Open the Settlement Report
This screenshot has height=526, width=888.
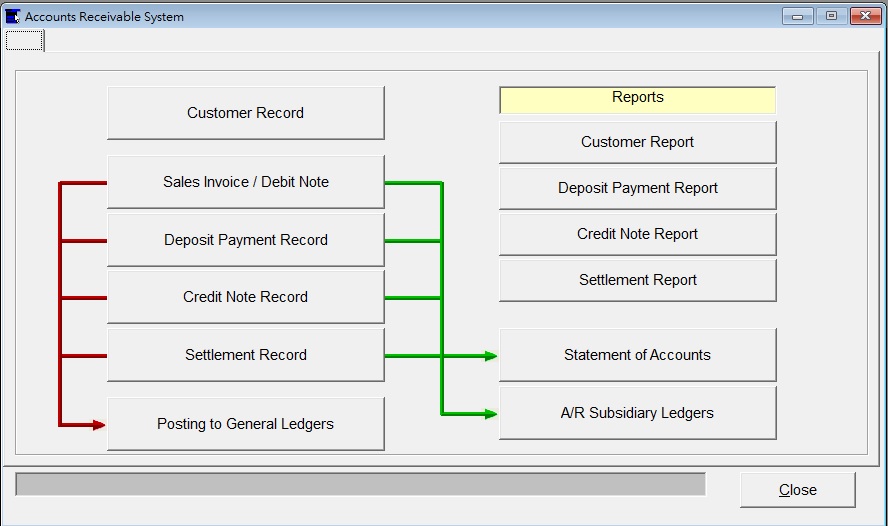(x=638, y=280)
